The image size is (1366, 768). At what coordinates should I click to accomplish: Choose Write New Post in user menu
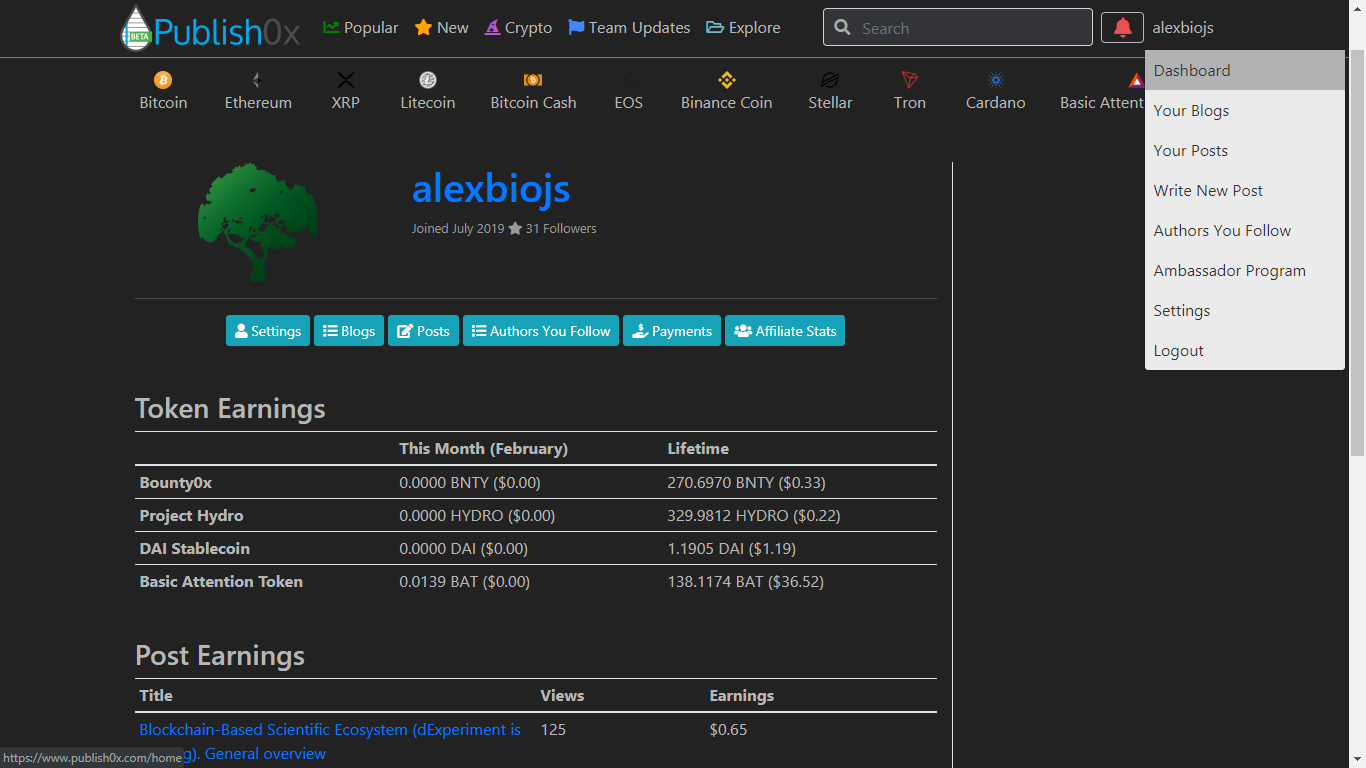1245,190
